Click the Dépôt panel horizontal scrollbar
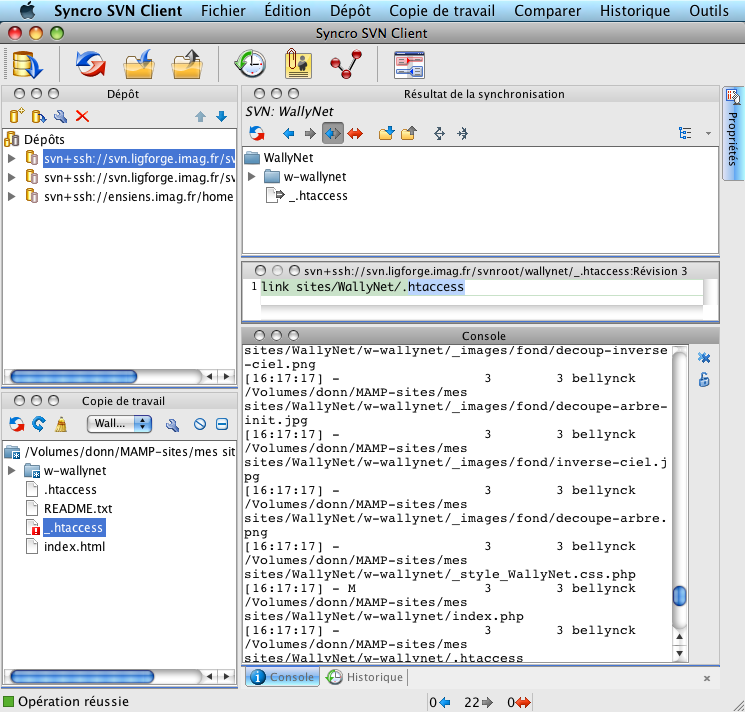 pos(74,377)
